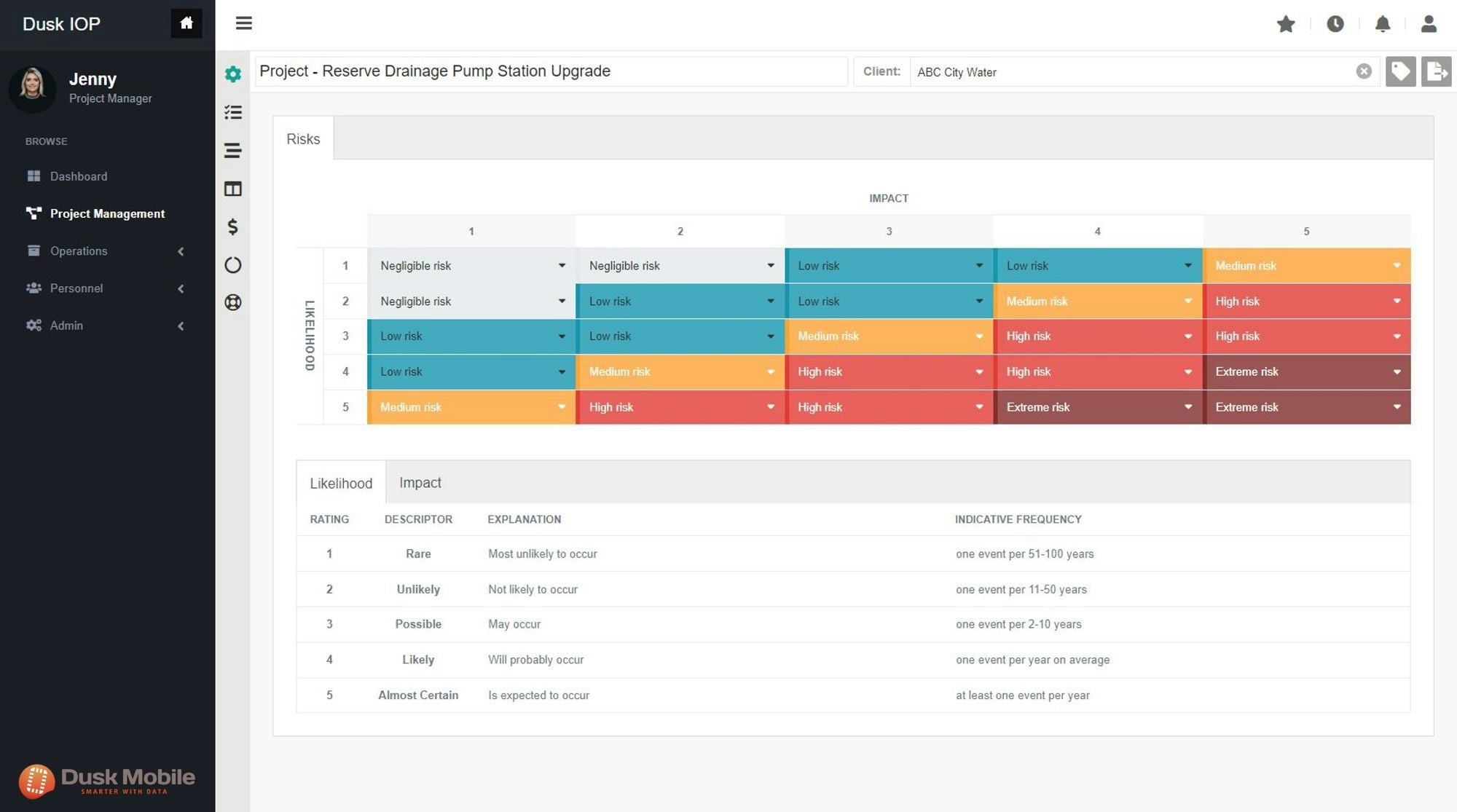Open notifications via the bell icon

point(1383,24)
